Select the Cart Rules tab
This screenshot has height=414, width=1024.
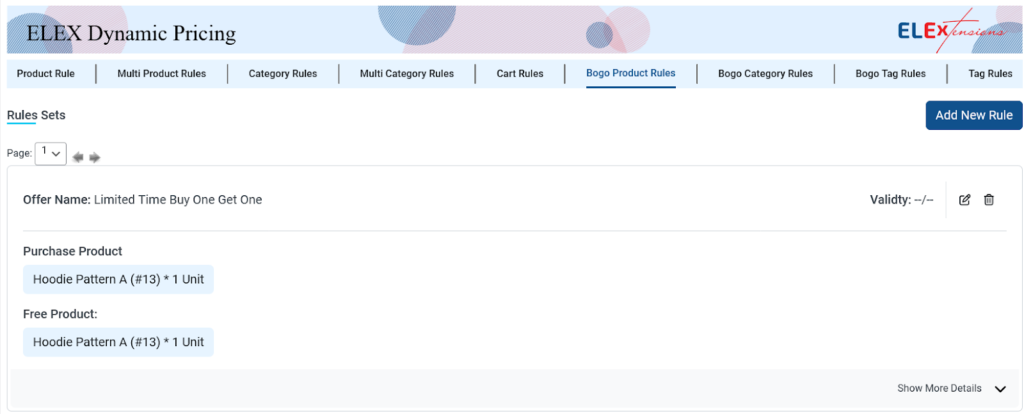pyautogui.click(x=520, y=74)
